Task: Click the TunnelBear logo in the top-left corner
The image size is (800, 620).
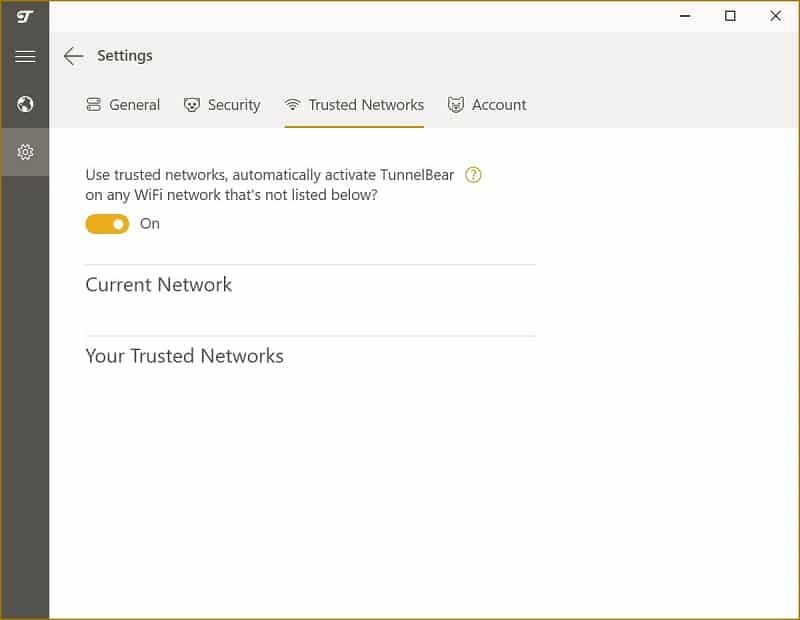Action: point(25,16)
